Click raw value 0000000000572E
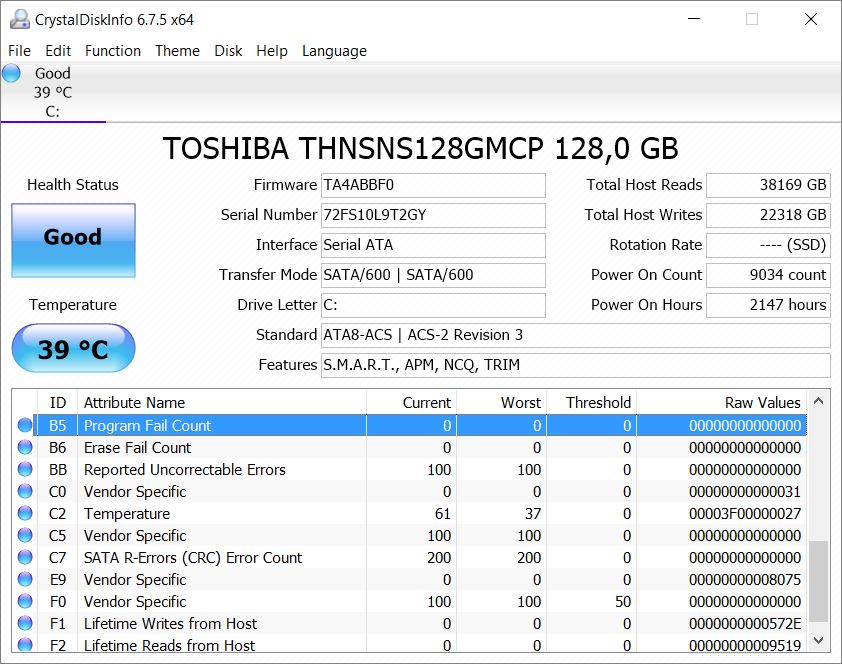Image resolution: width=842 pixels, height=664 pixels. pyautogui.click(x=745, y=624)
